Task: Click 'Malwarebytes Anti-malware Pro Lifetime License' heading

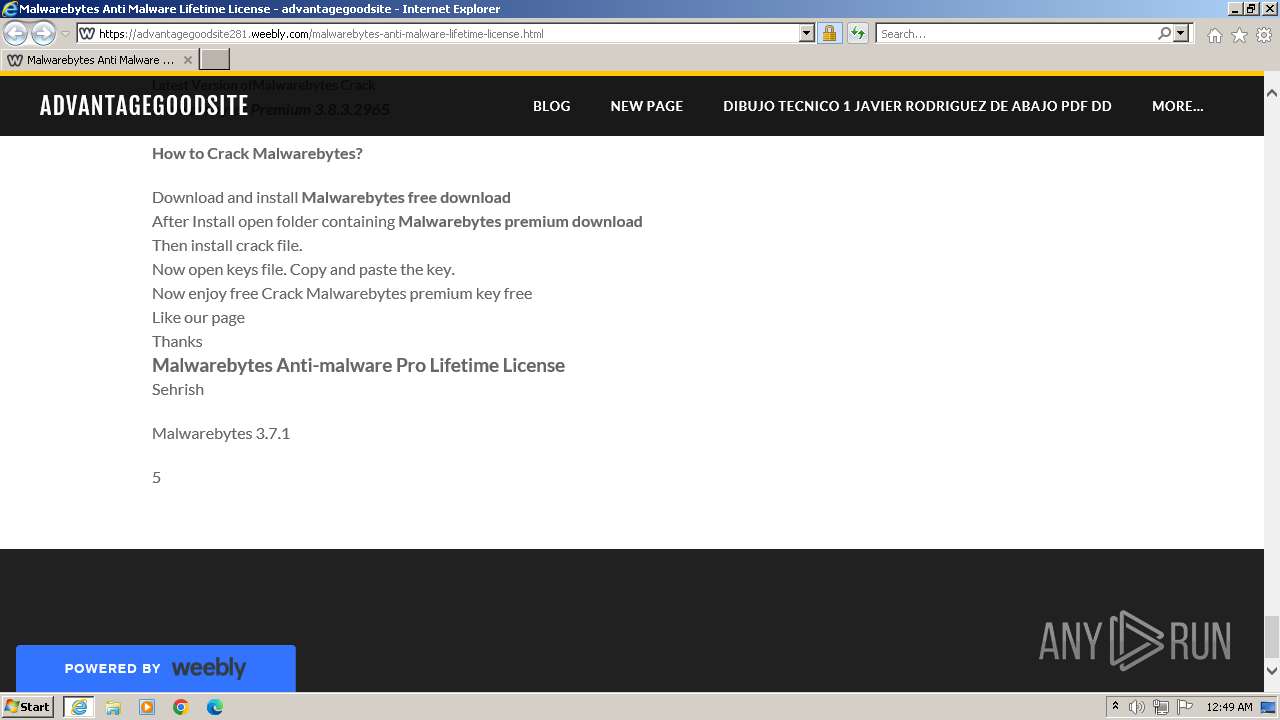Action: point(358,365)
